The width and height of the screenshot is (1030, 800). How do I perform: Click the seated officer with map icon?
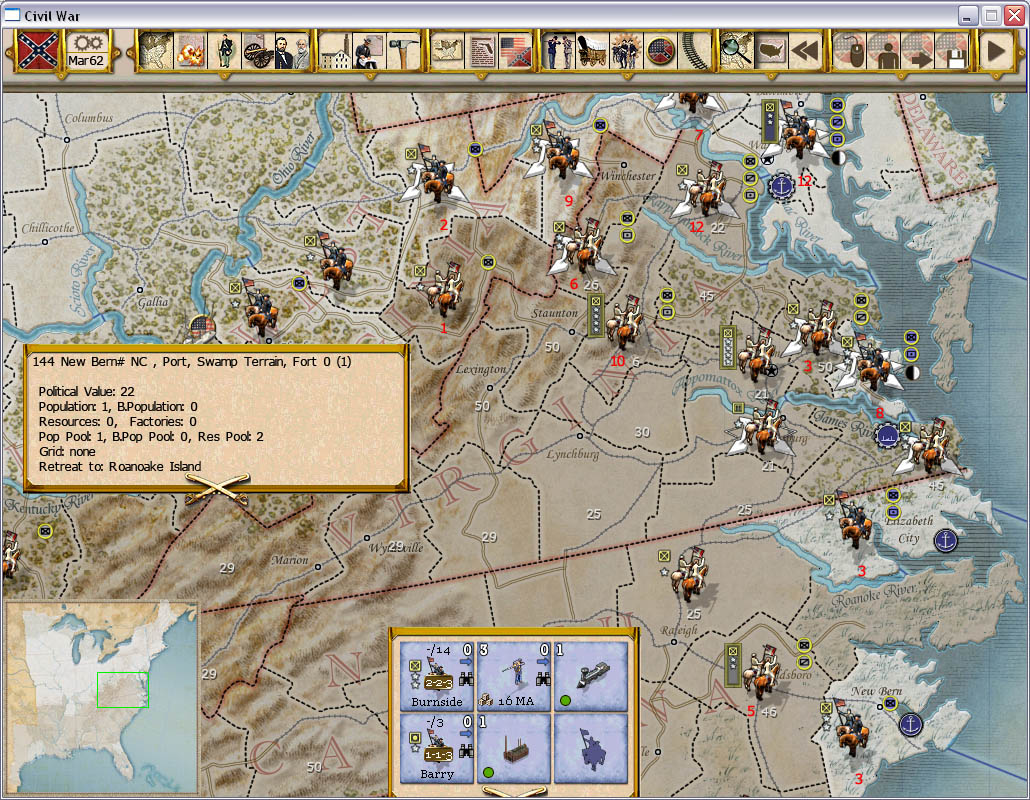click(369, 51)
